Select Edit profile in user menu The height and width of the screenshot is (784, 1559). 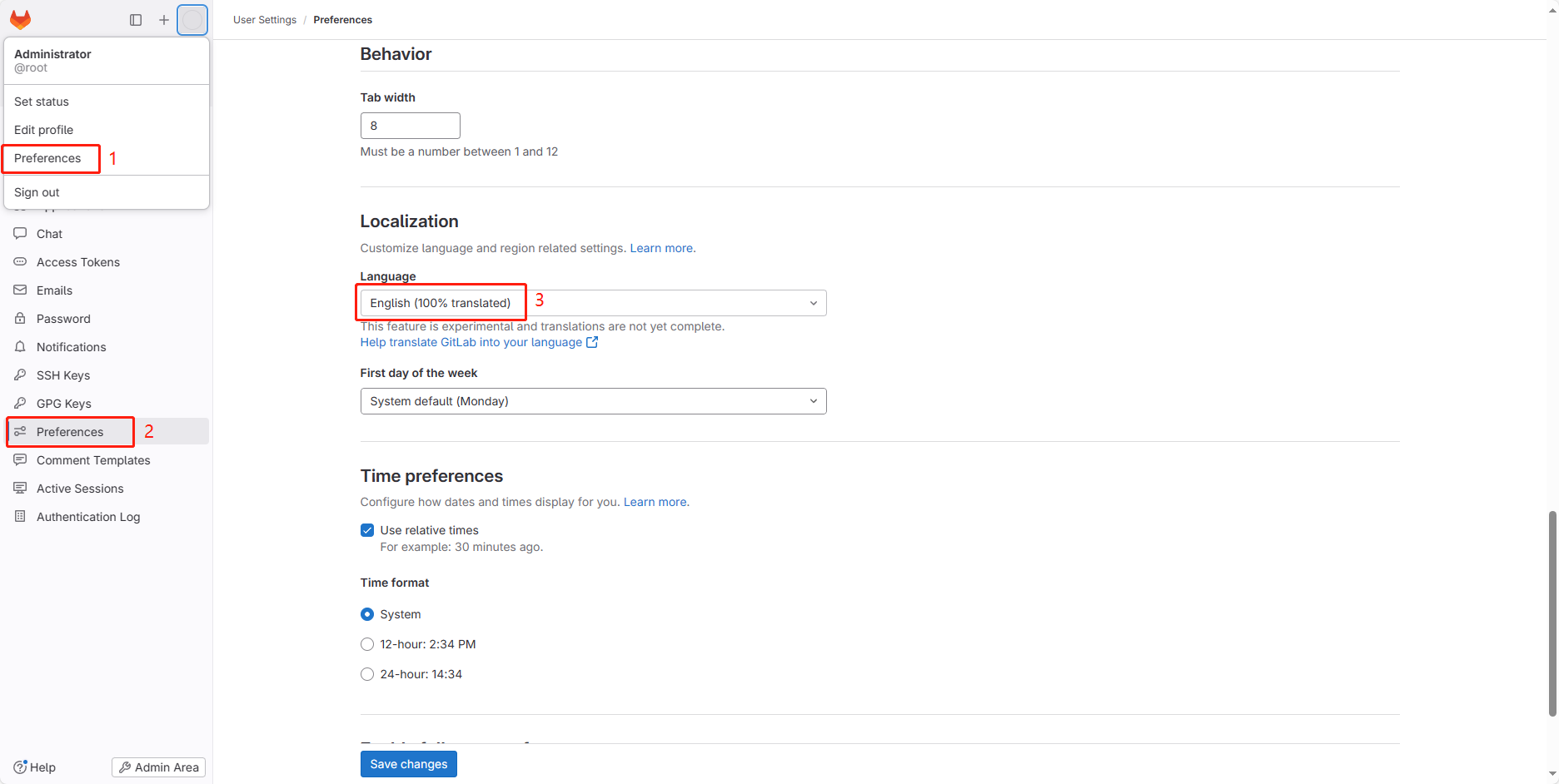coord(43,130)
